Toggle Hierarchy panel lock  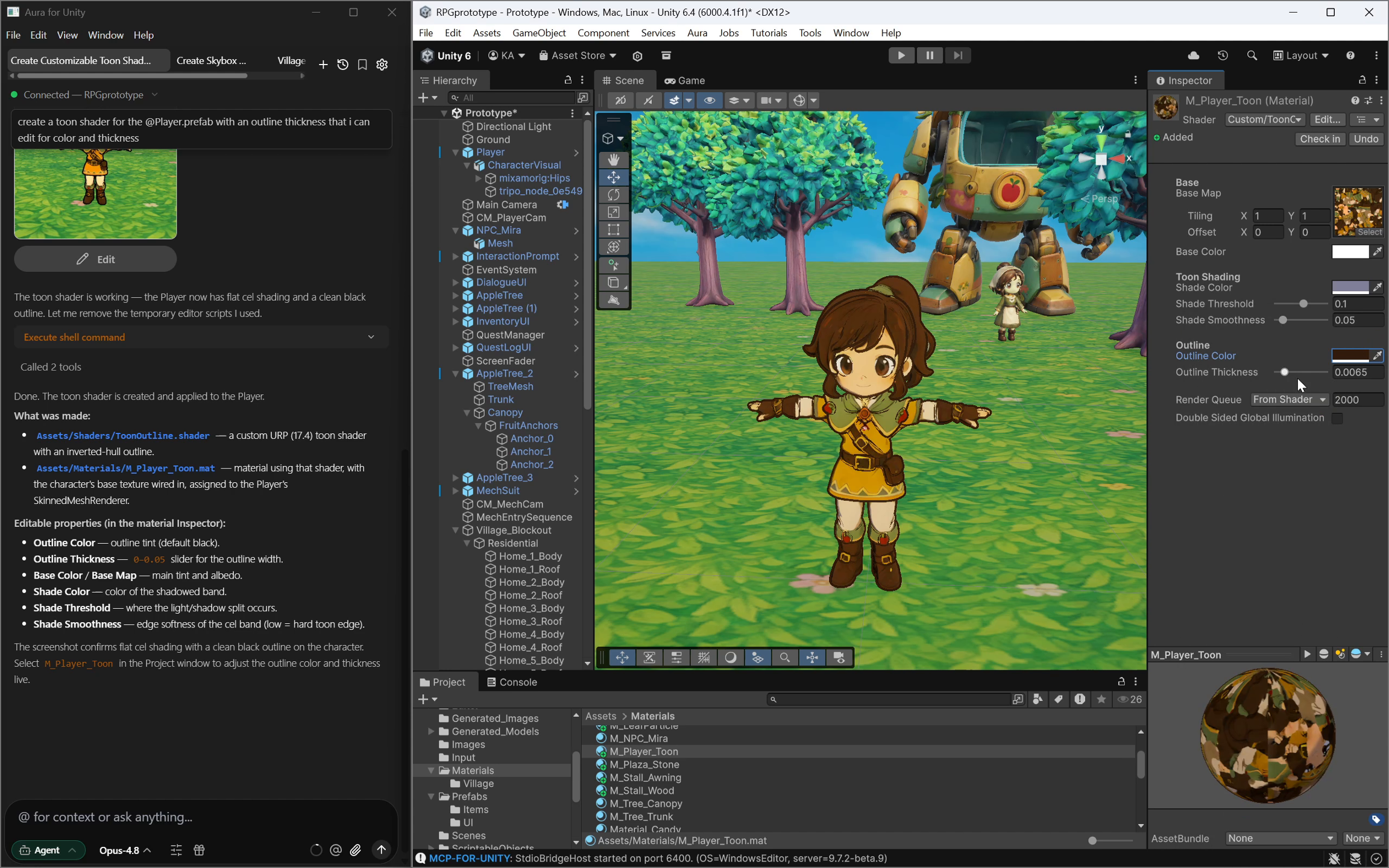coord(567,80)
